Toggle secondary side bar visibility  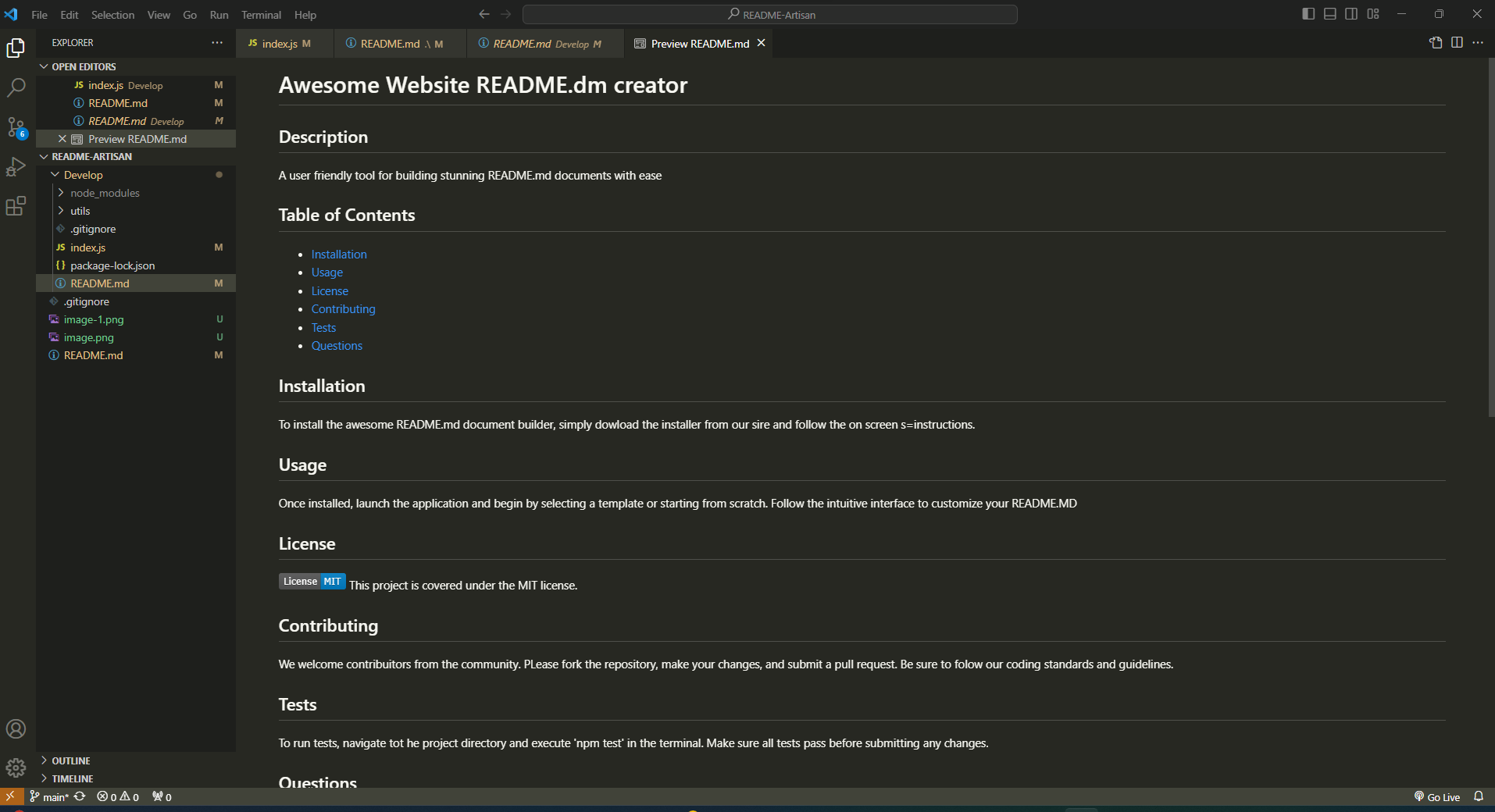pos(1351,14)
